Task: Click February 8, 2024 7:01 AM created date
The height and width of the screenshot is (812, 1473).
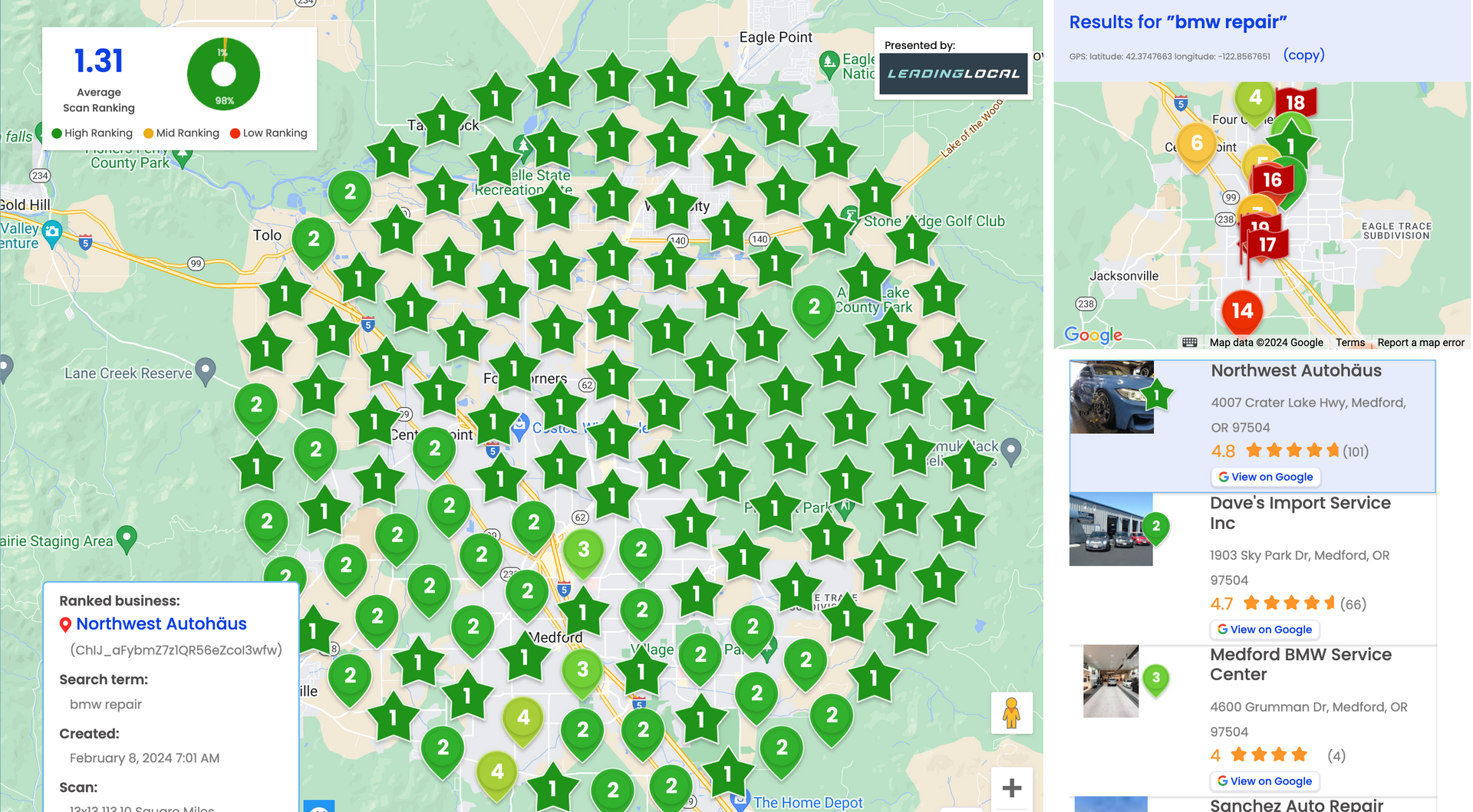Action: point(144,758)
